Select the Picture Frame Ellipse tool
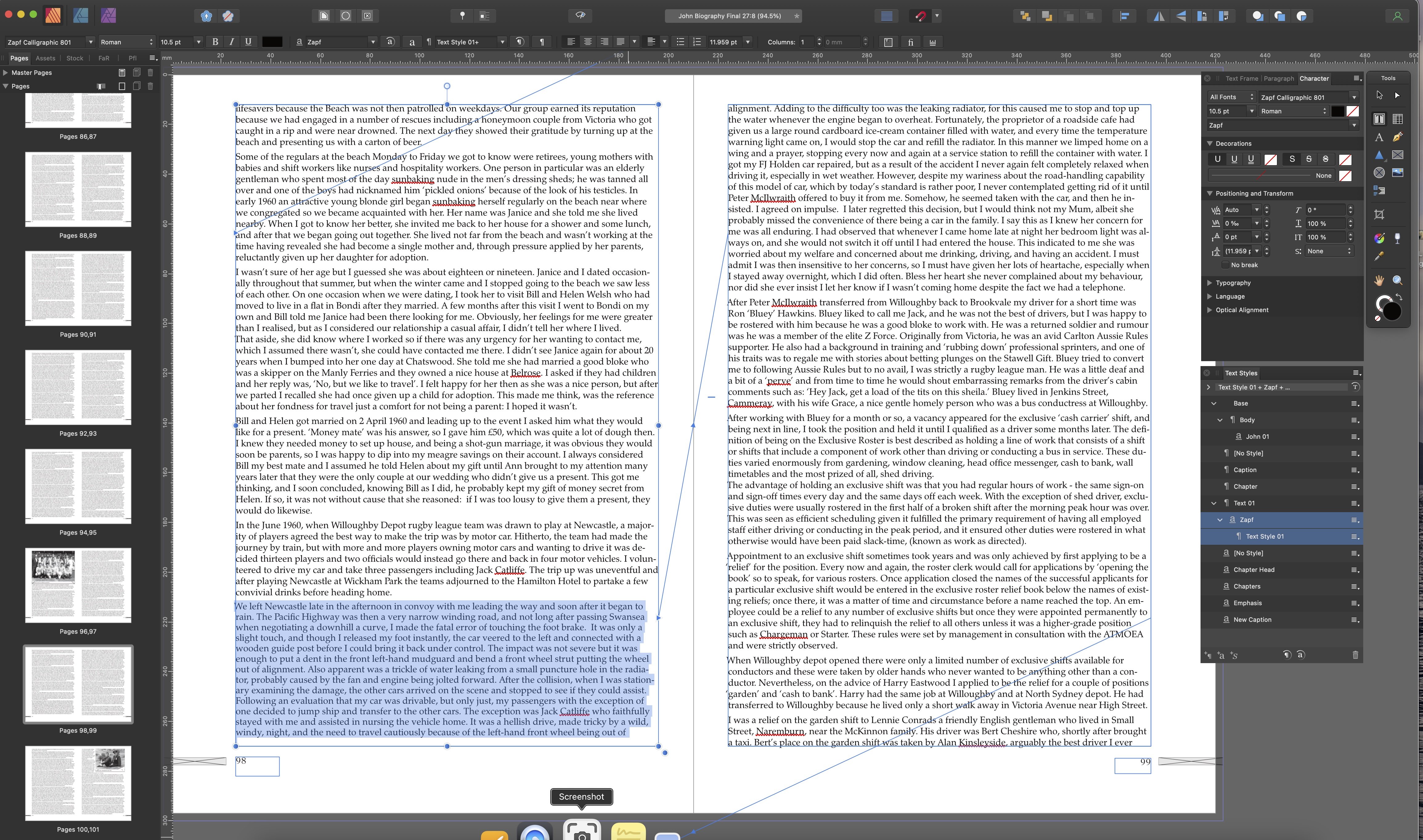Screen dimensions: 1423x840 coord(1379,173)
